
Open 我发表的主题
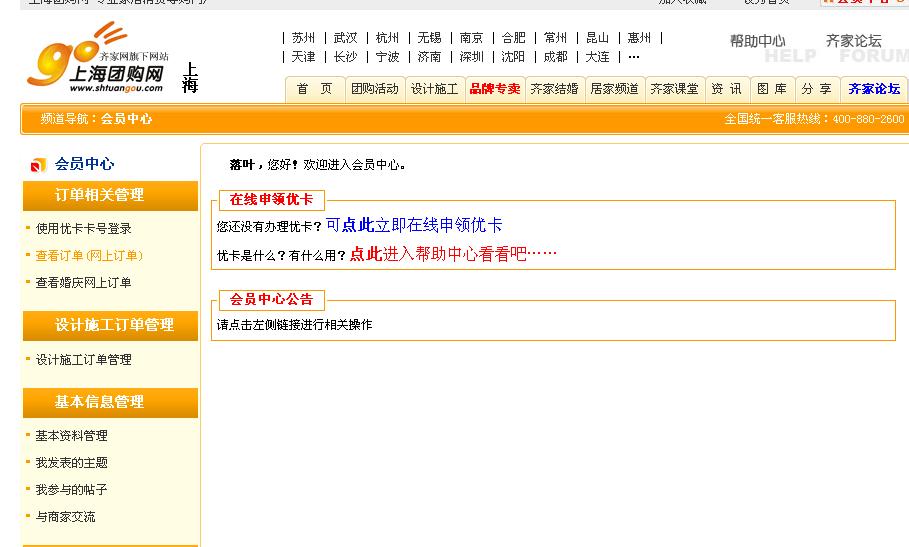pyautogui.click(x=71, y=463)
